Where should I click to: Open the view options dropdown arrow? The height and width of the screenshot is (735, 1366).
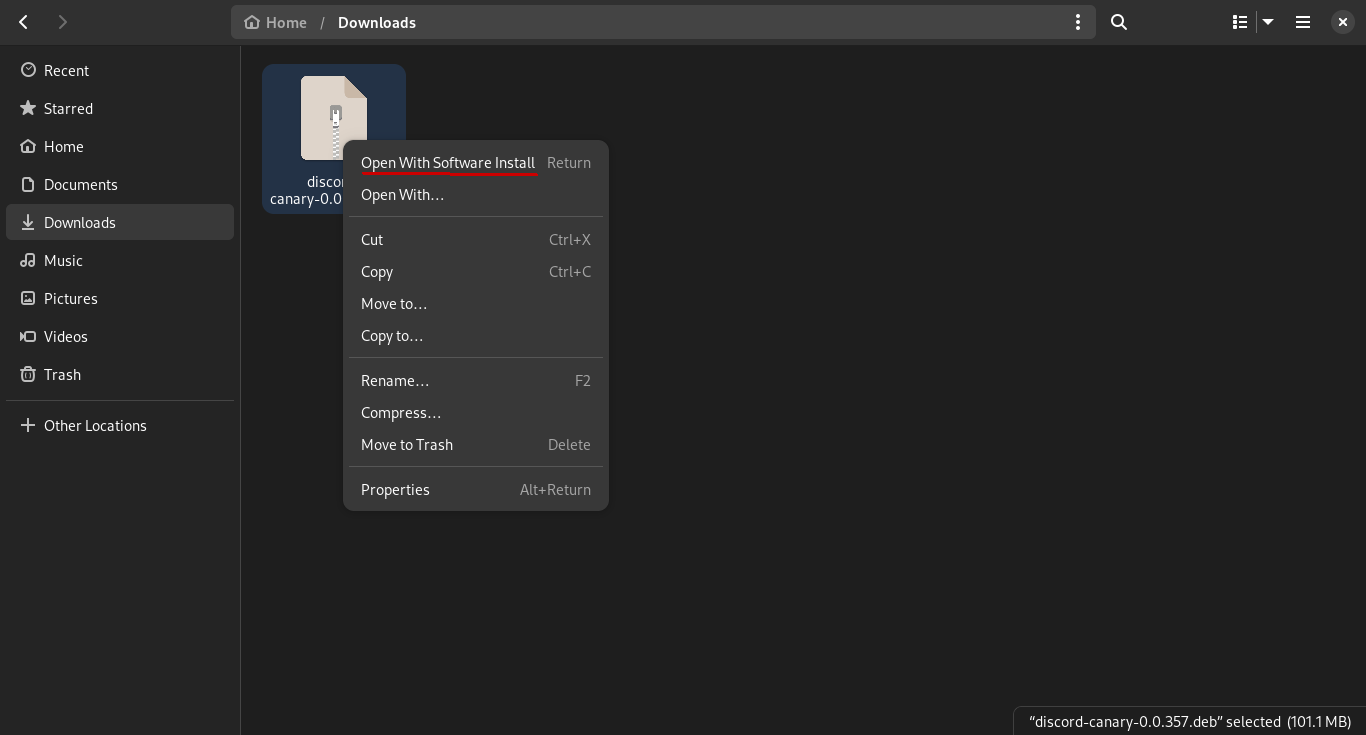tap(1267, 21)
